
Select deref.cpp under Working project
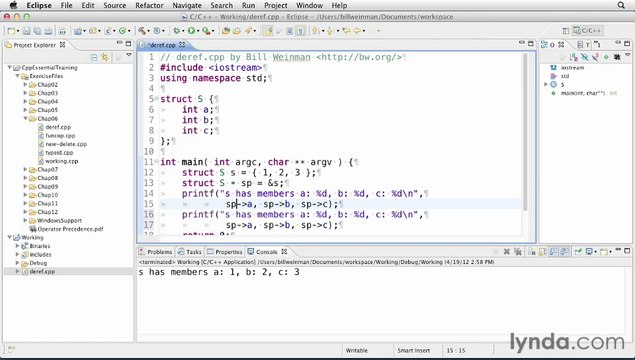[x=42, y=271]
